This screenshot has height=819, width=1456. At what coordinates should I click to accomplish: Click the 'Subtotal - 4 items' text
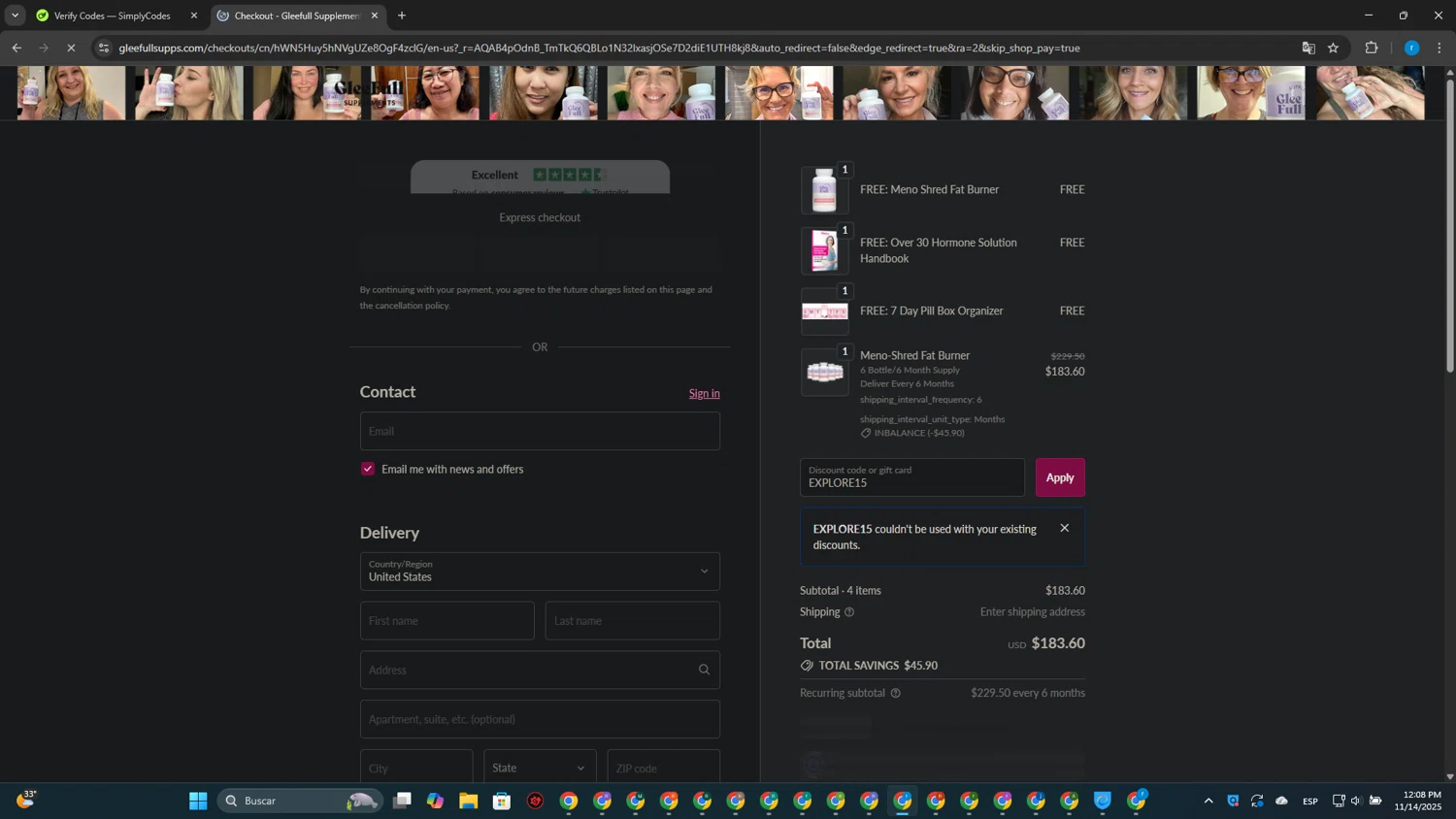[841, 591]
